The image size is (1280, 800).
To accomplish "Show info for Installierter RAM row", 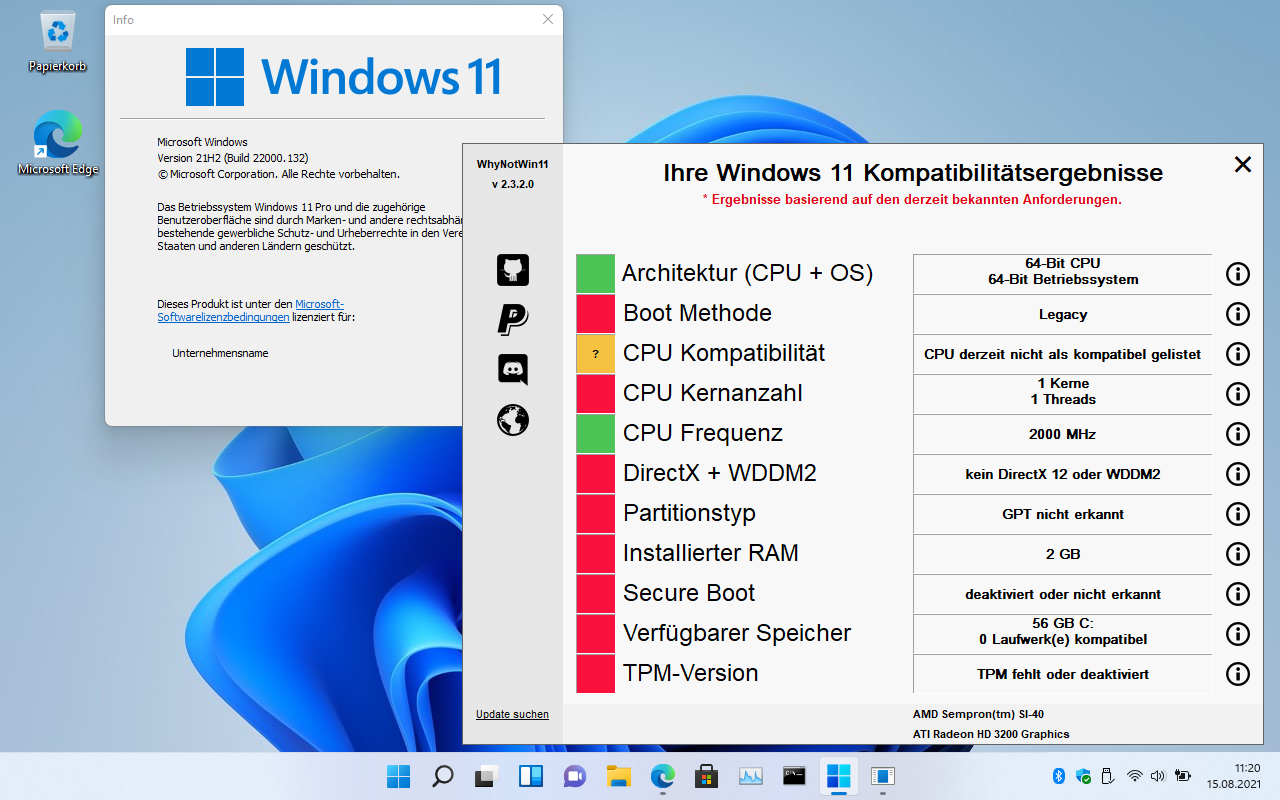I will point(1238,553).
